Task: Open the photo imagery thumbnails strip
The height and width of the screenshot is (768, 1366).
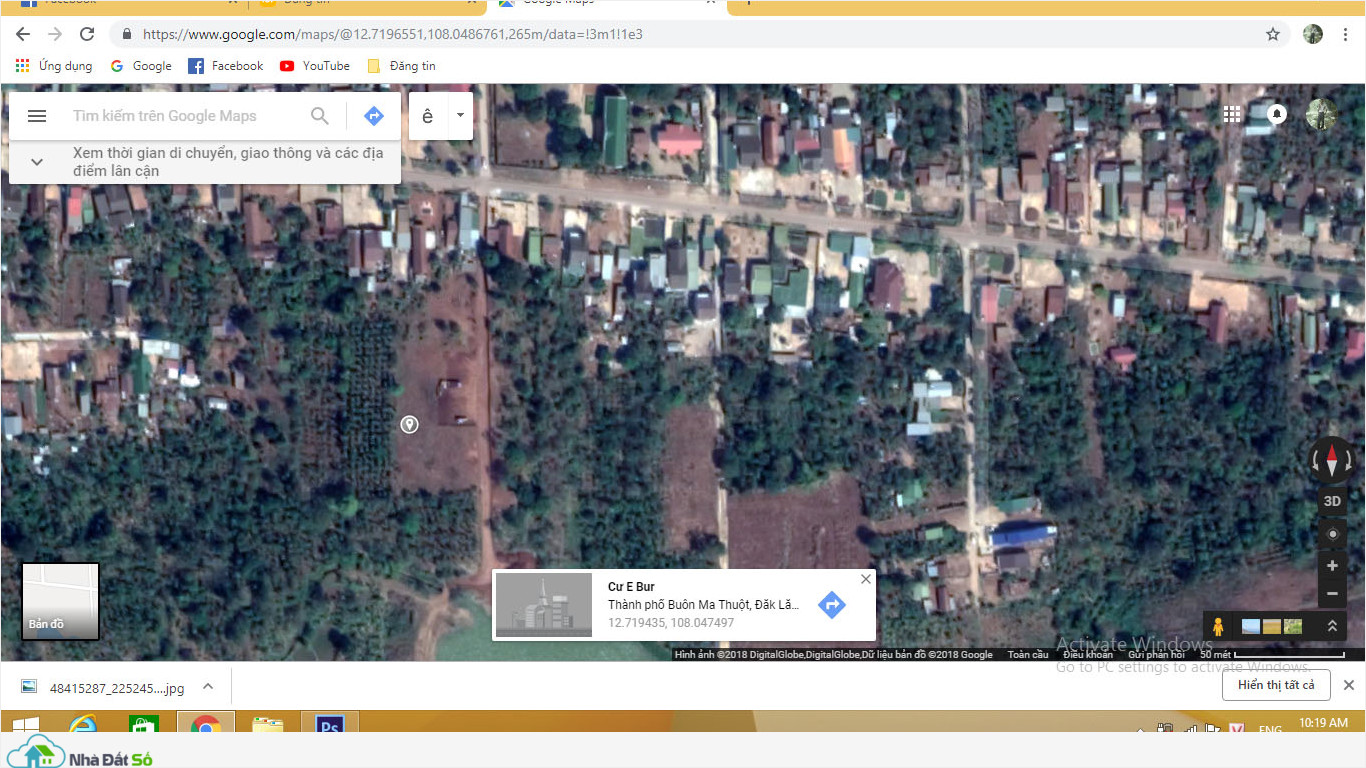Action: point(1272,627)
